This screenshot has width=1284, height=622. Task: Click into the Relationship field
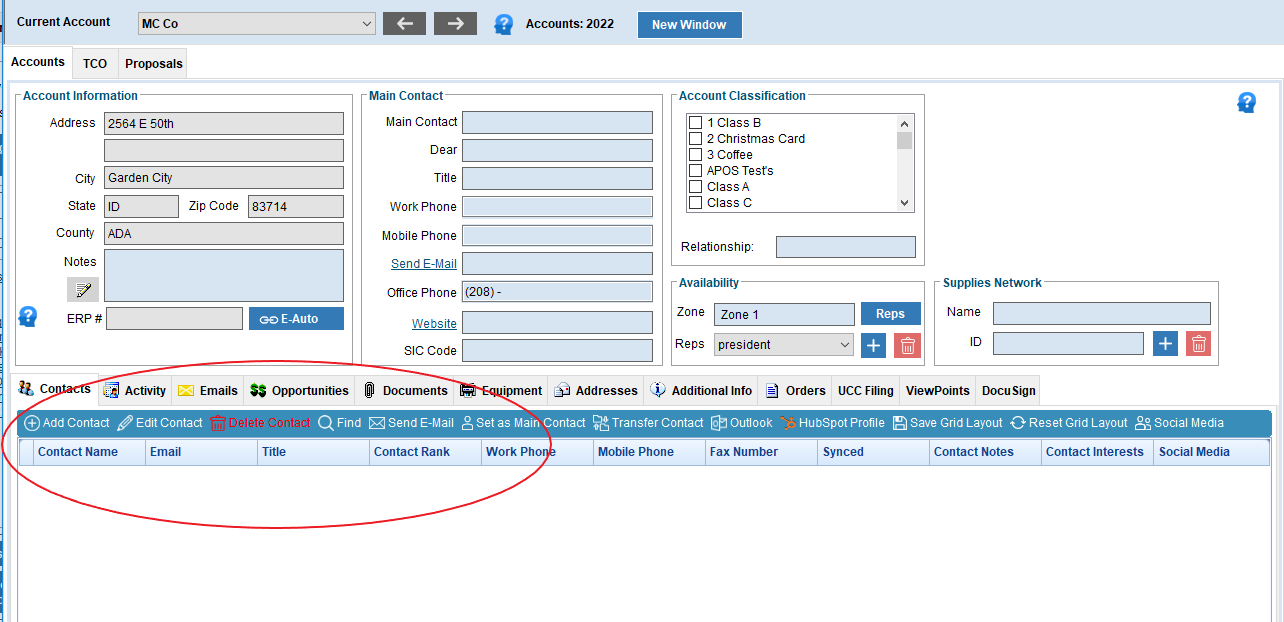tap(846, 247)
